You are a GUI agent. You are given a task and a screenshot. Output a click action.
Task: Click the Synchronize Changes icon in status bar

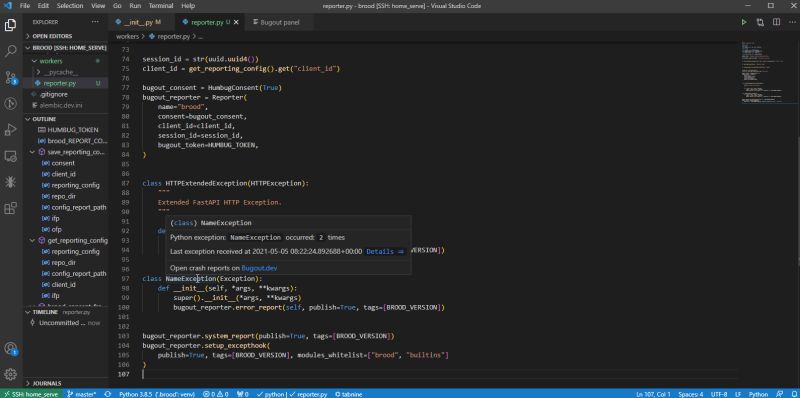tap(108, 394)
